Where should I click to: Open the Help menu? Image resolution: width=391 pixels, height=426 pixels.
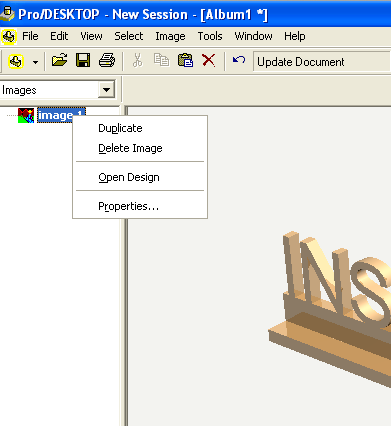295,36
